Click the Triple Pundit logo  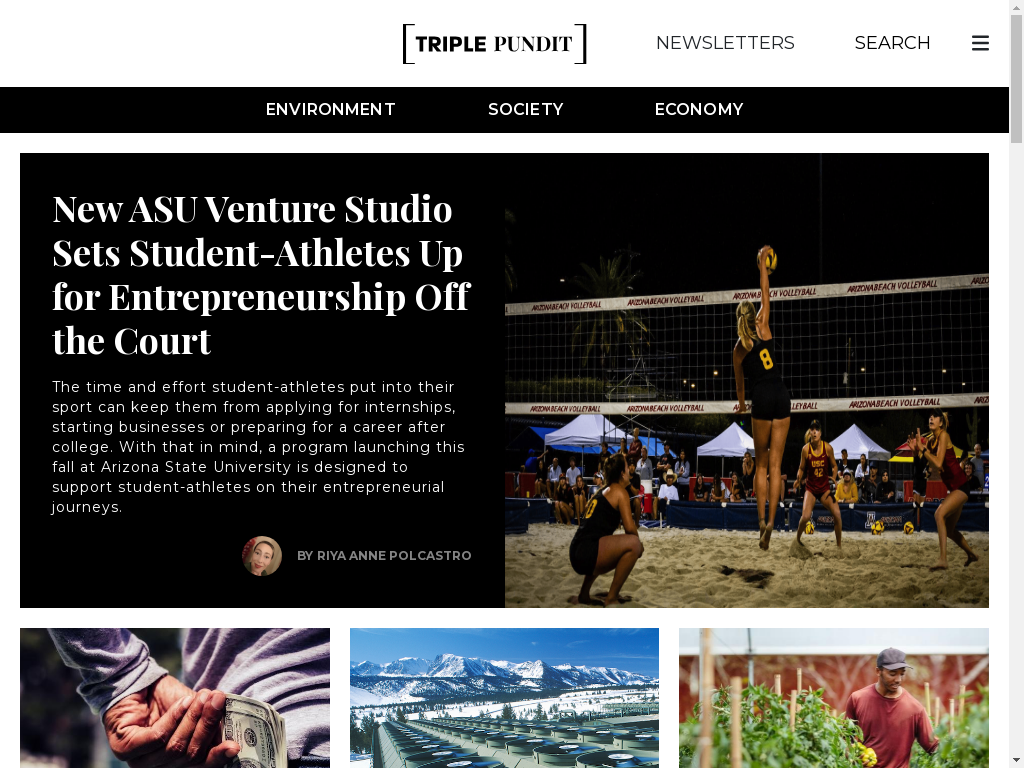coord(494,44)
